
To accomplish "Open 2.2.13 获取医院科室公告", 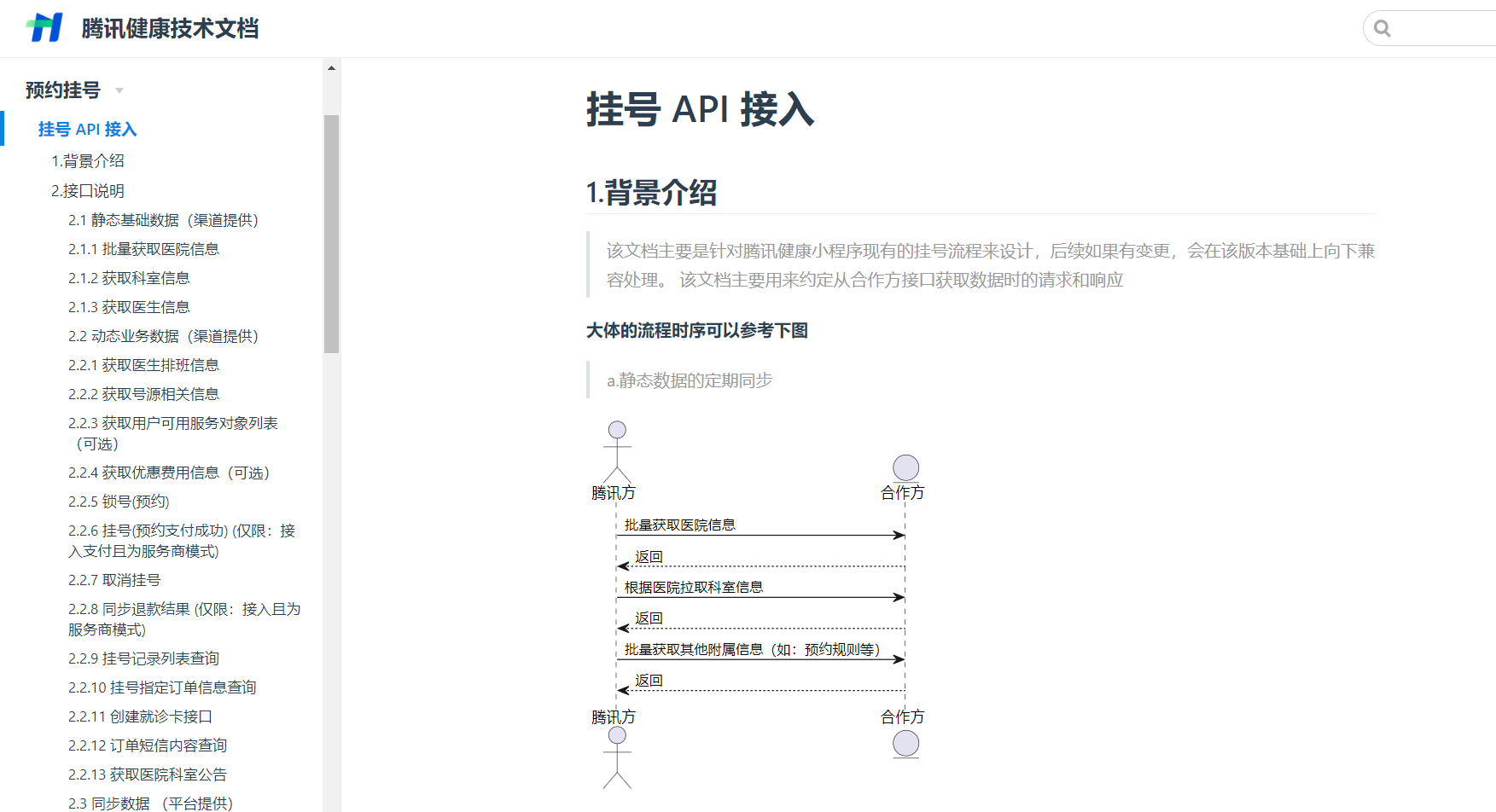I will point(148,774).
